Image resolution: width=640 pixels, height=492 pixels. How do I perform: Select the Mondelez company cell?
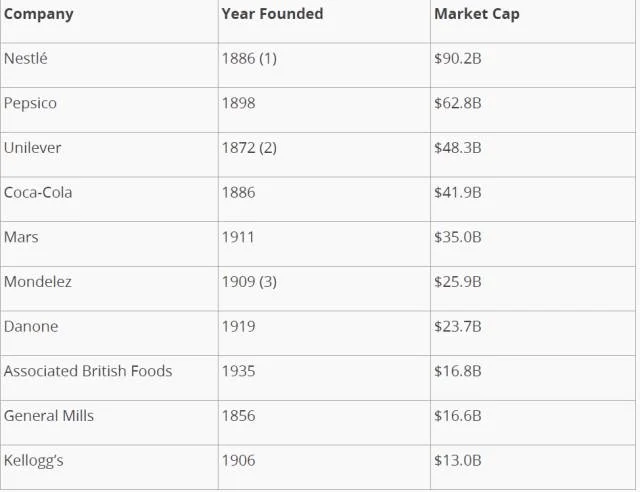tap(38, 282)
